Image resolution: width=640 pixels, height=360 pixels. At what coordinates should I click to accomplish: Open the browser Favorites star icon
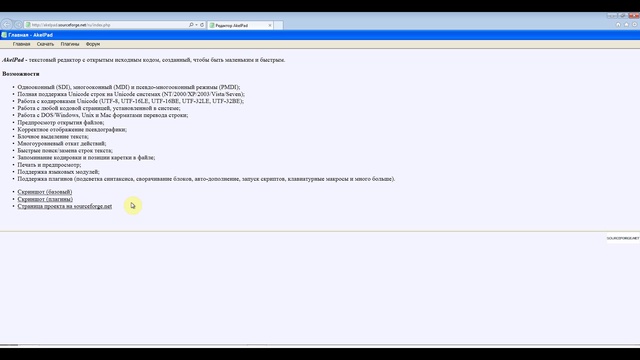[x=626, y=24]
